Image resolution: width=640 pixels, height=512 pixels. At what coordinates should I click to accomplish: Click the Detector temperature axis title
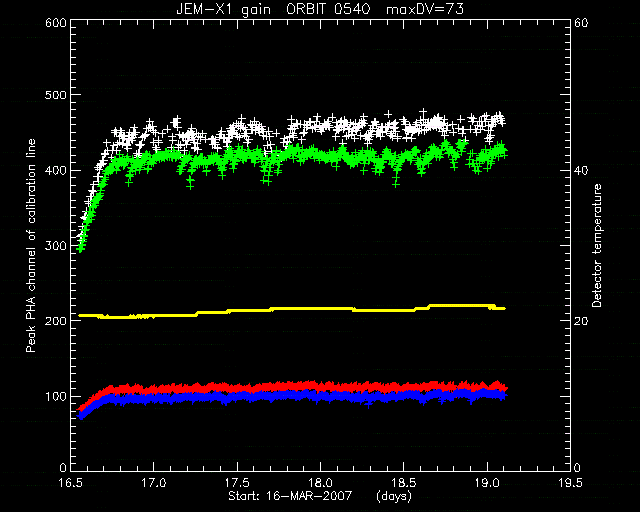(x=597, y=245)
